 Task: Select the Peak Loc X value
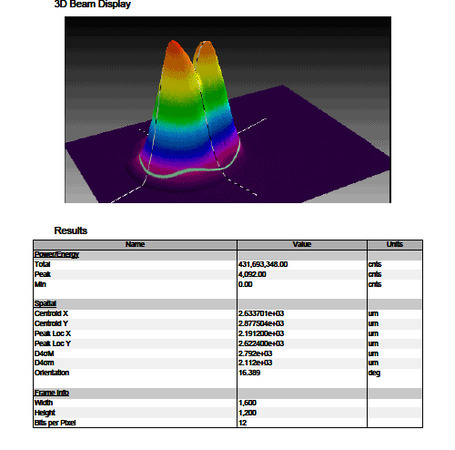(261, 334)
